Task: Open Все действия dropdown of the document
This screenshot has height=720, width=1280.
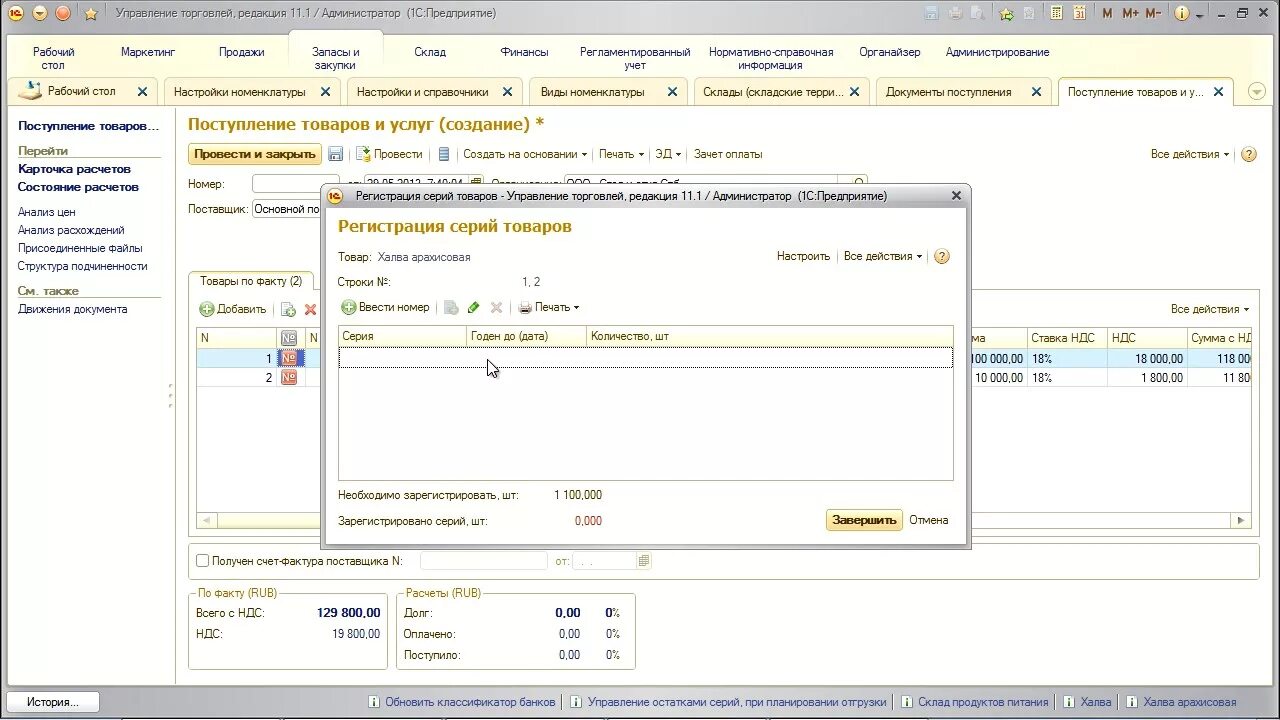Action: tap(1190, 154)
